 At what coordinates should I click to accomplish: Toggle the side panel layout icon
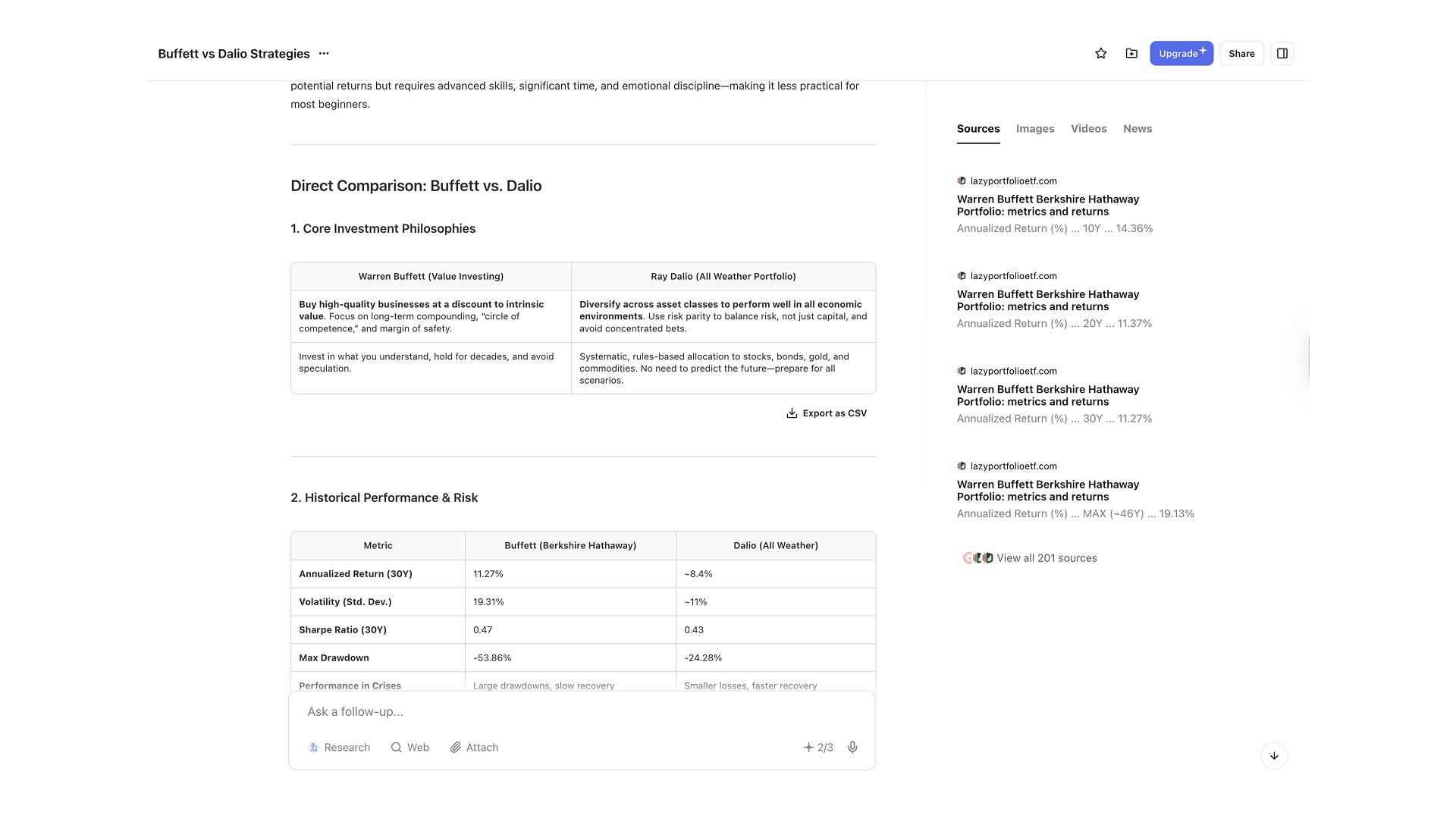(x=1282, y=54)
